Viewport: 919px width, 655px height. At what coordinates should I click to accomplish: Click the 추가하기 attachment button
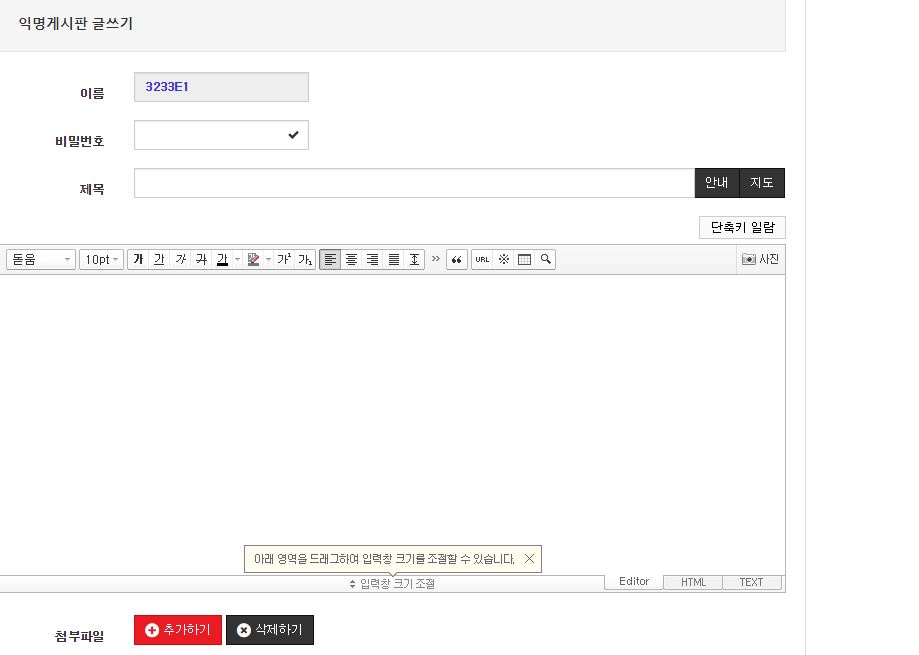click(x=178, y=630)
